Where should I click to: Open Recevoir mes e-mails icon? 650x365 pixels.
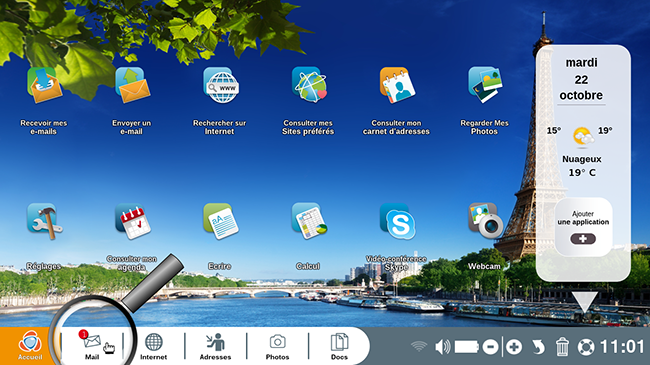tap(44, 85)
